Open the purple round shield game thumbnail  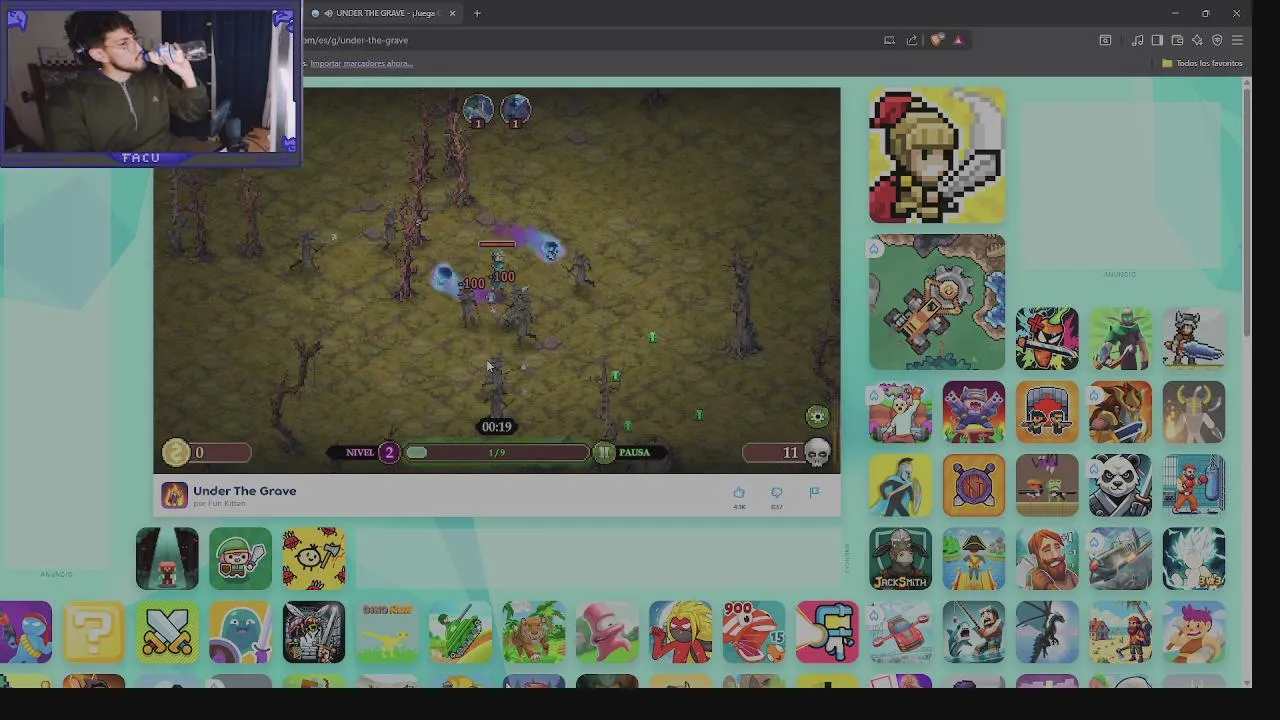point(974,485)
